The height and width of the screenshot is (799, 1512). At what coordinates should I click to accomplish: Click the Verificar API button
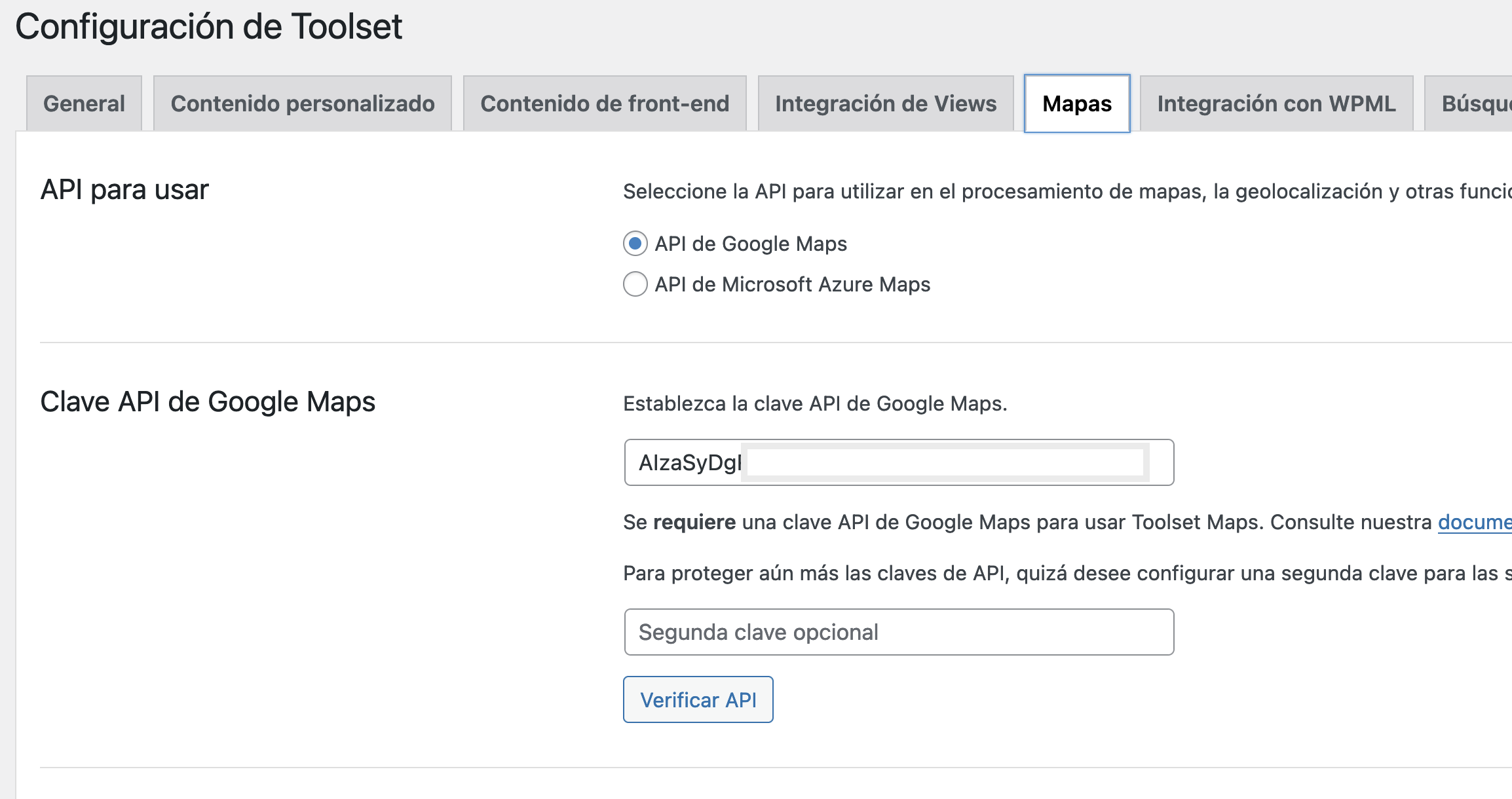[x=698, y=699]
